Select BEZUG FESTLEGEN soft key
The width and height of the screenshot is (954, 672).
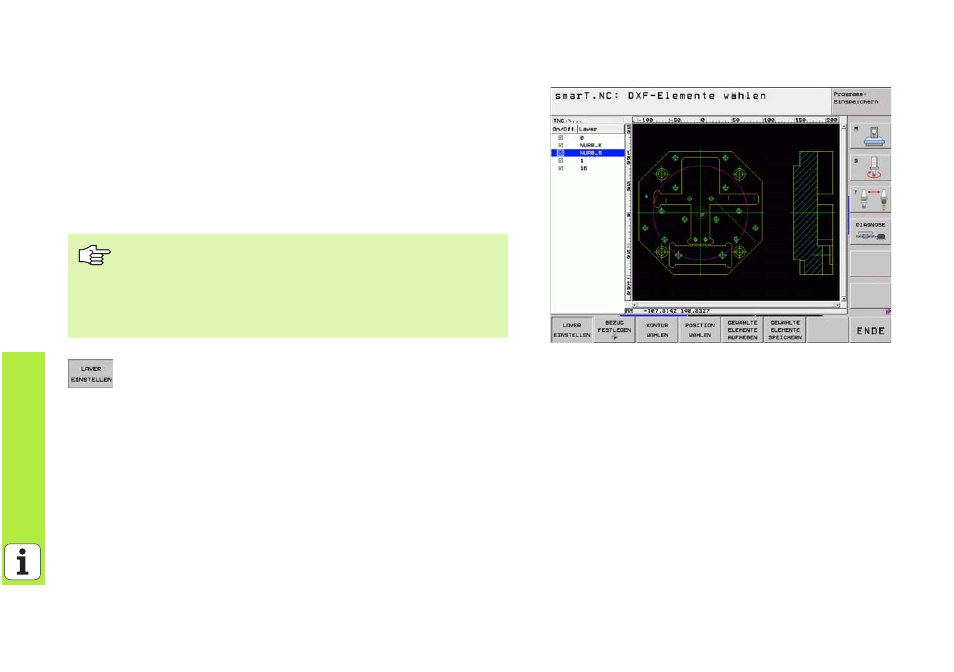(x=615, y=330)
